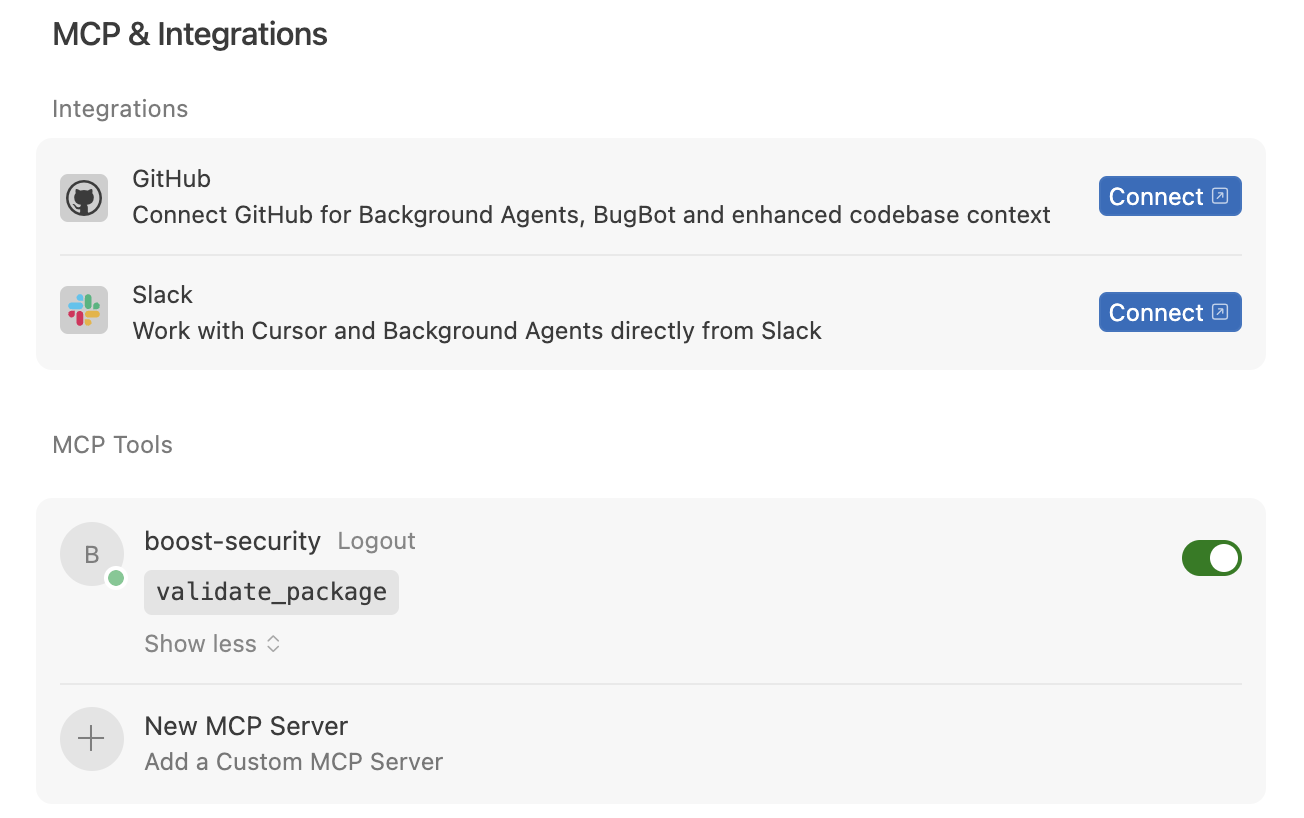Viewport: 1304px width, 818px height.
Task: Click the GitHub integration icon
Action: point(84,197)
